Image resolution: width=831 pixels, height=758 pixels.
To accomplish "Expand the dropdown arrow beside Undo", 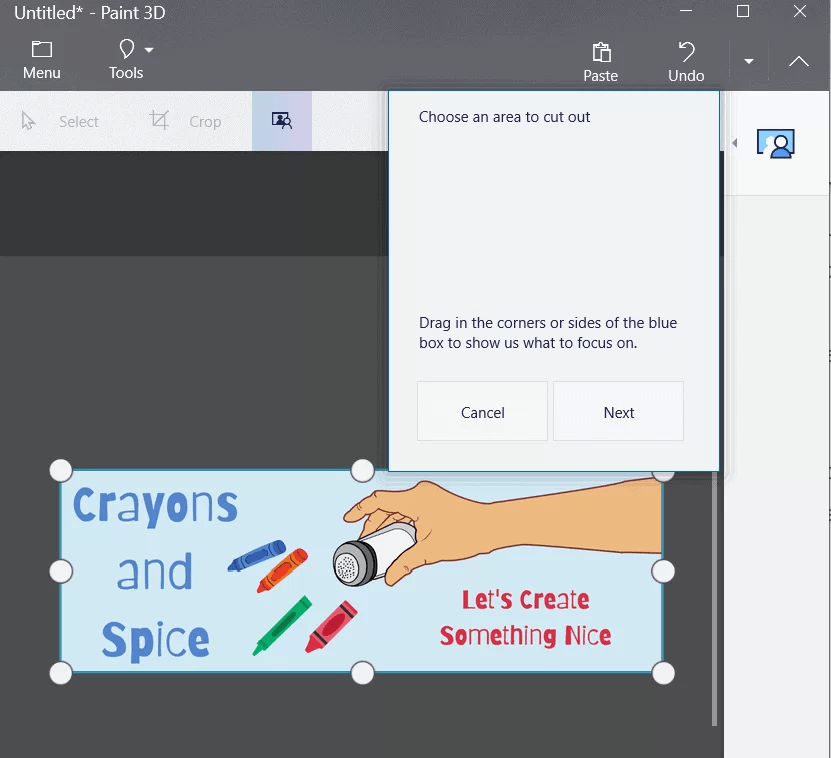I will [x=748, y=61].
